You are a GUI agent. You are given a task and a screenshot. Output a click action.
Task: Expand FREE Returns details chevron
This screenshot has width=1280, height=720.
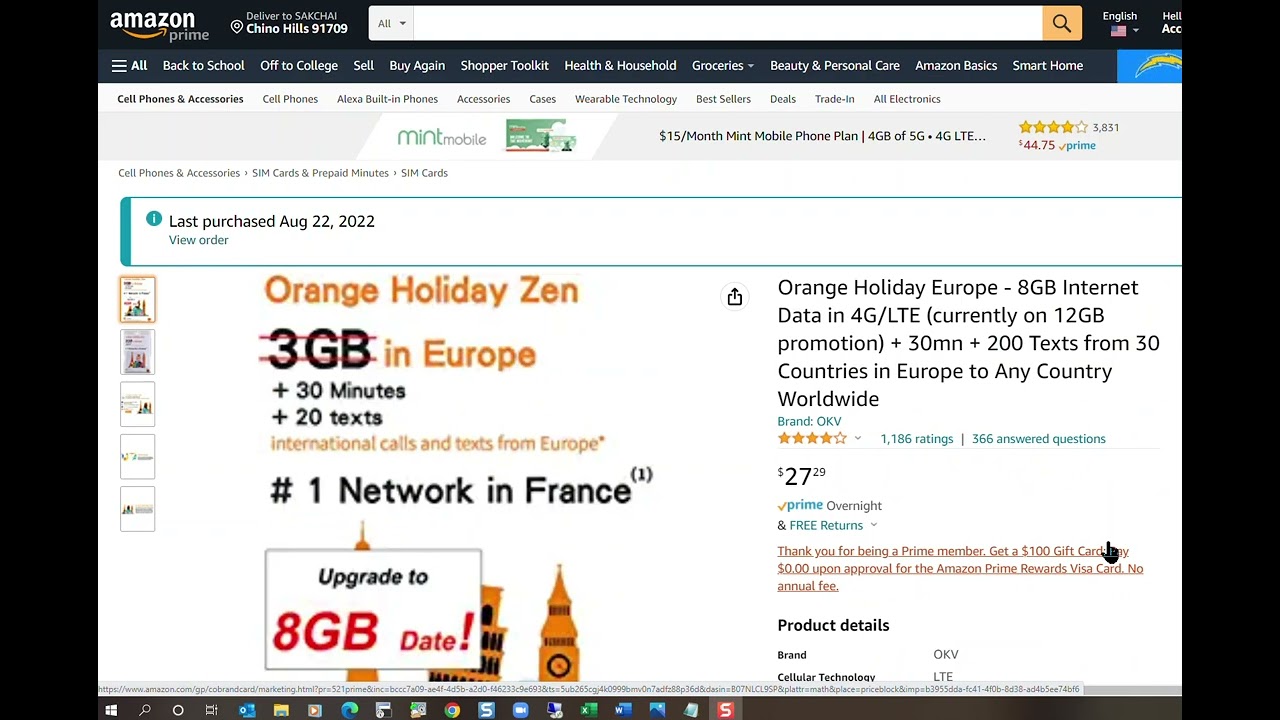(x=873, y=525)
